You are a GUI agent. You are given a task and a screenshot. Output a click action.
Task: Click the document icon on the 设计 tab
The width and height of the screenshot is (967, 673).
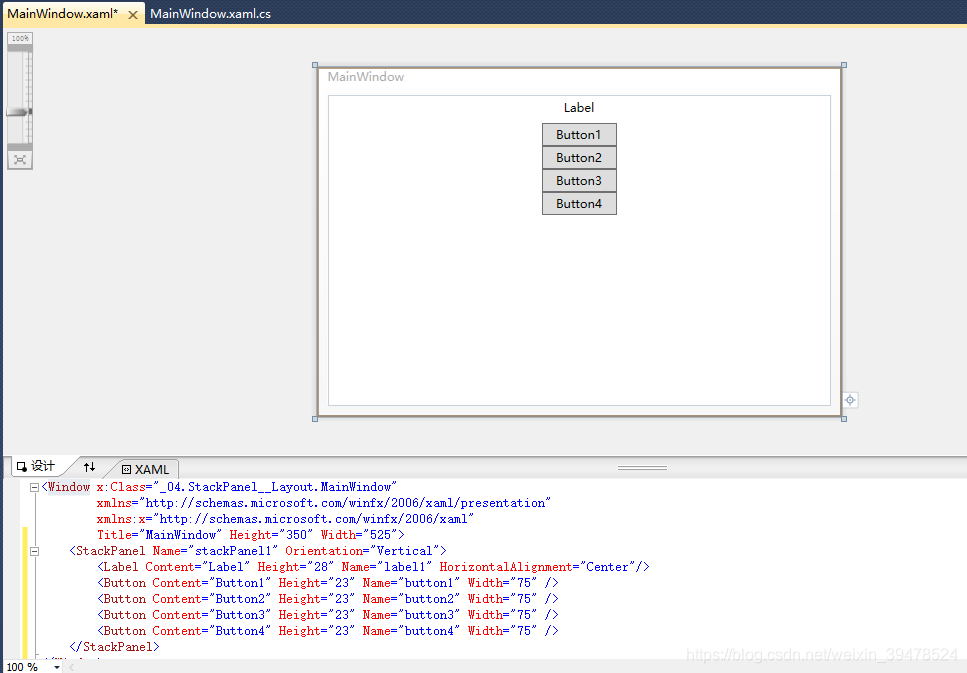[20, 466]
